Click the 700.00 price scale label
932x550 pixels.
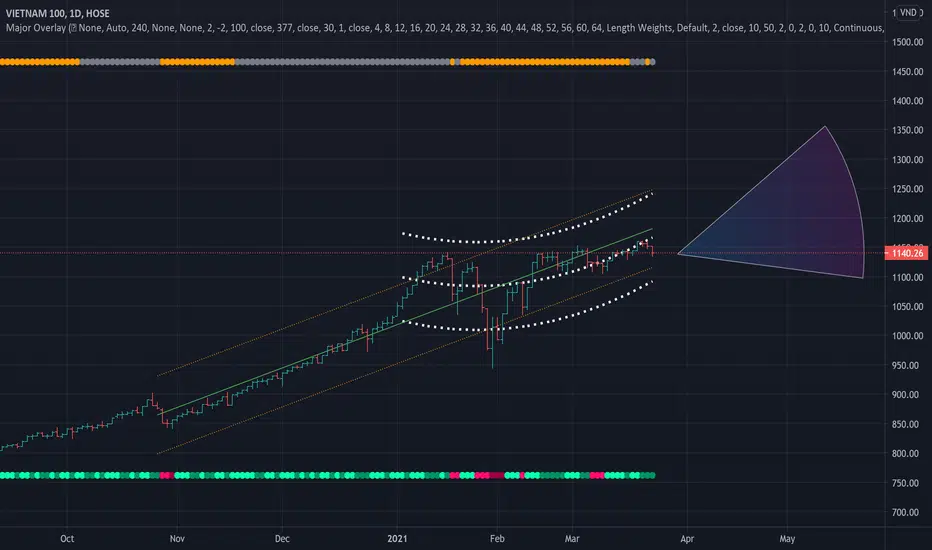coord(908,513)
